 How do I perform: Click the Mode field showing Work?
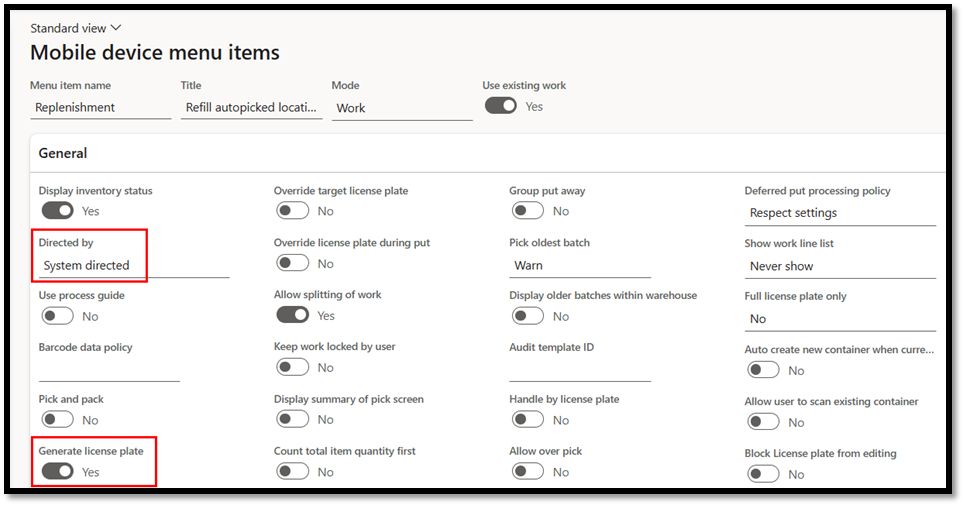pyautogui.click(x=401, y=108)
